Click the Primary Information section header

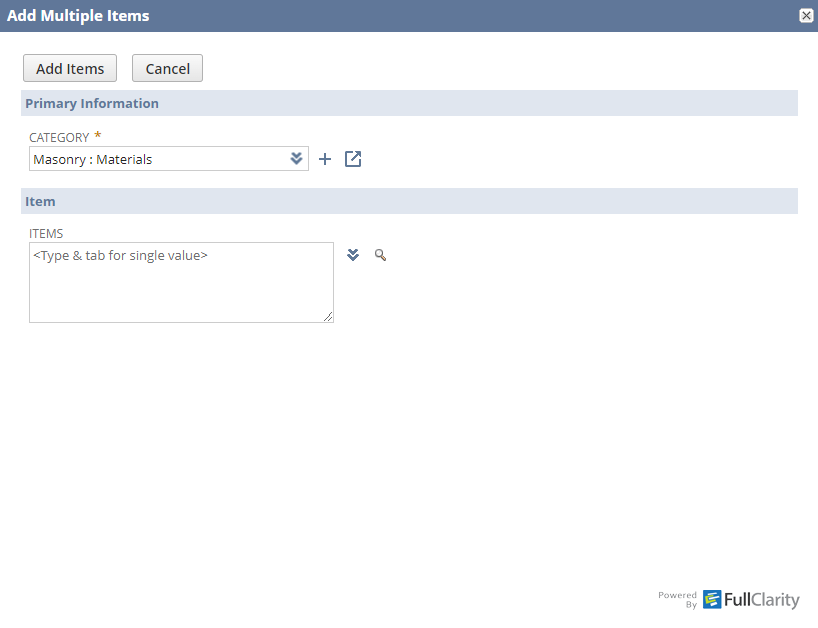point(410,103)
